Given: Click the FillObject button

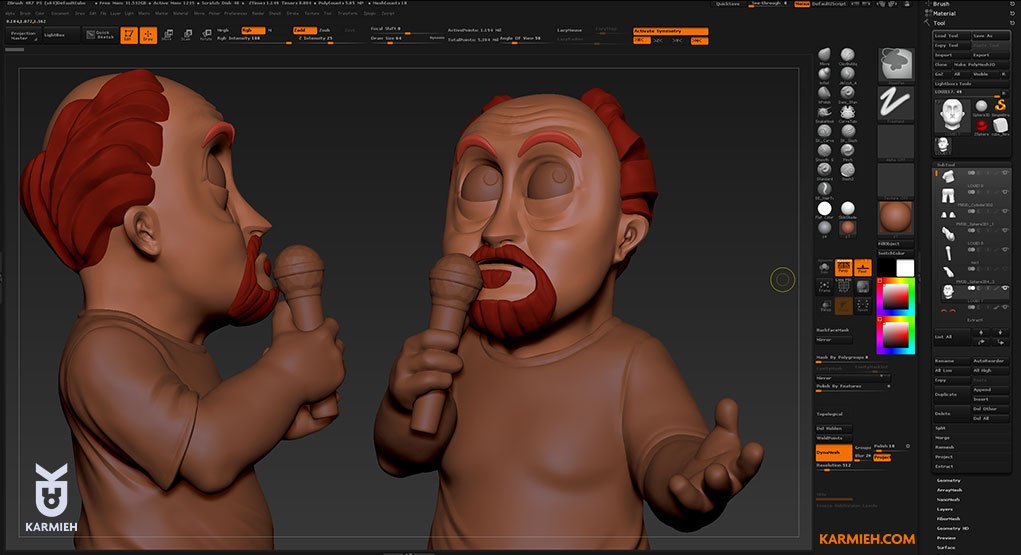Looking at the screenshot, I should (895, 244).
